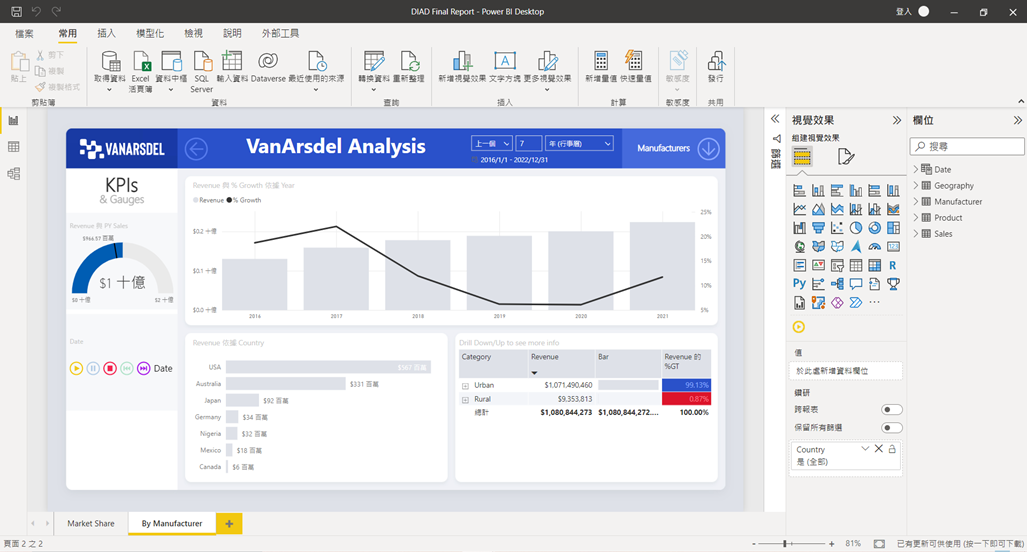The height and width of the screenshot is (552, 1027).
Task: Select the scatter chart visual
Action: point(837,228)
